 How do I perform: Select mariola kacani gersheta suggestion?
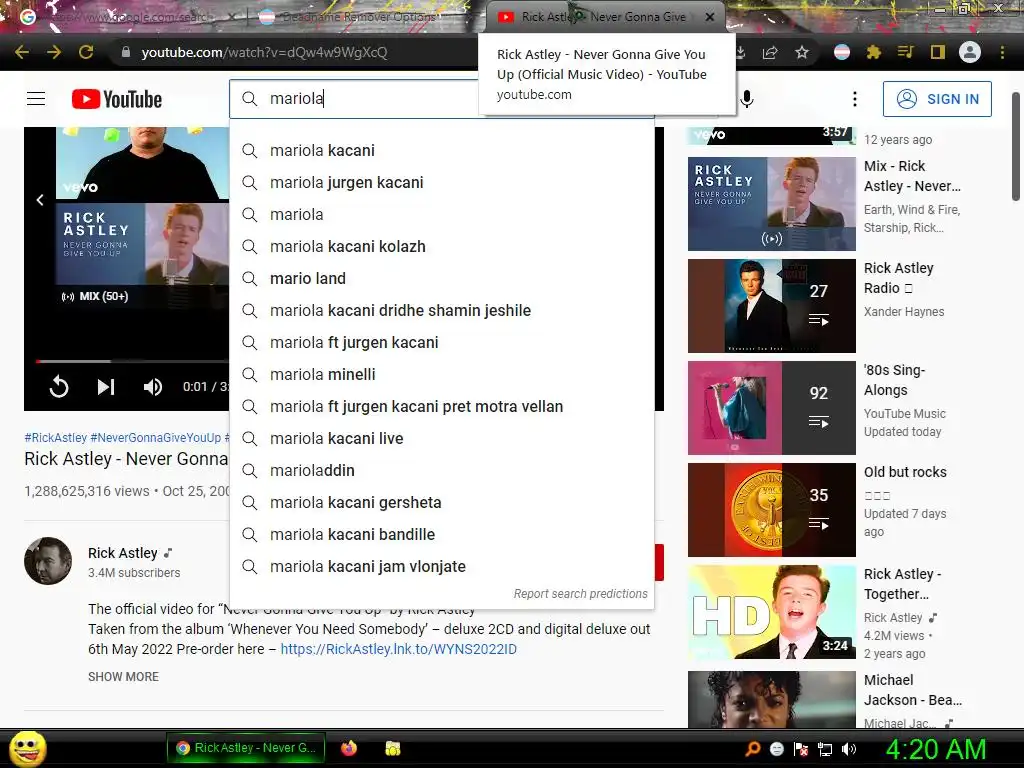[x=442, y=502]
